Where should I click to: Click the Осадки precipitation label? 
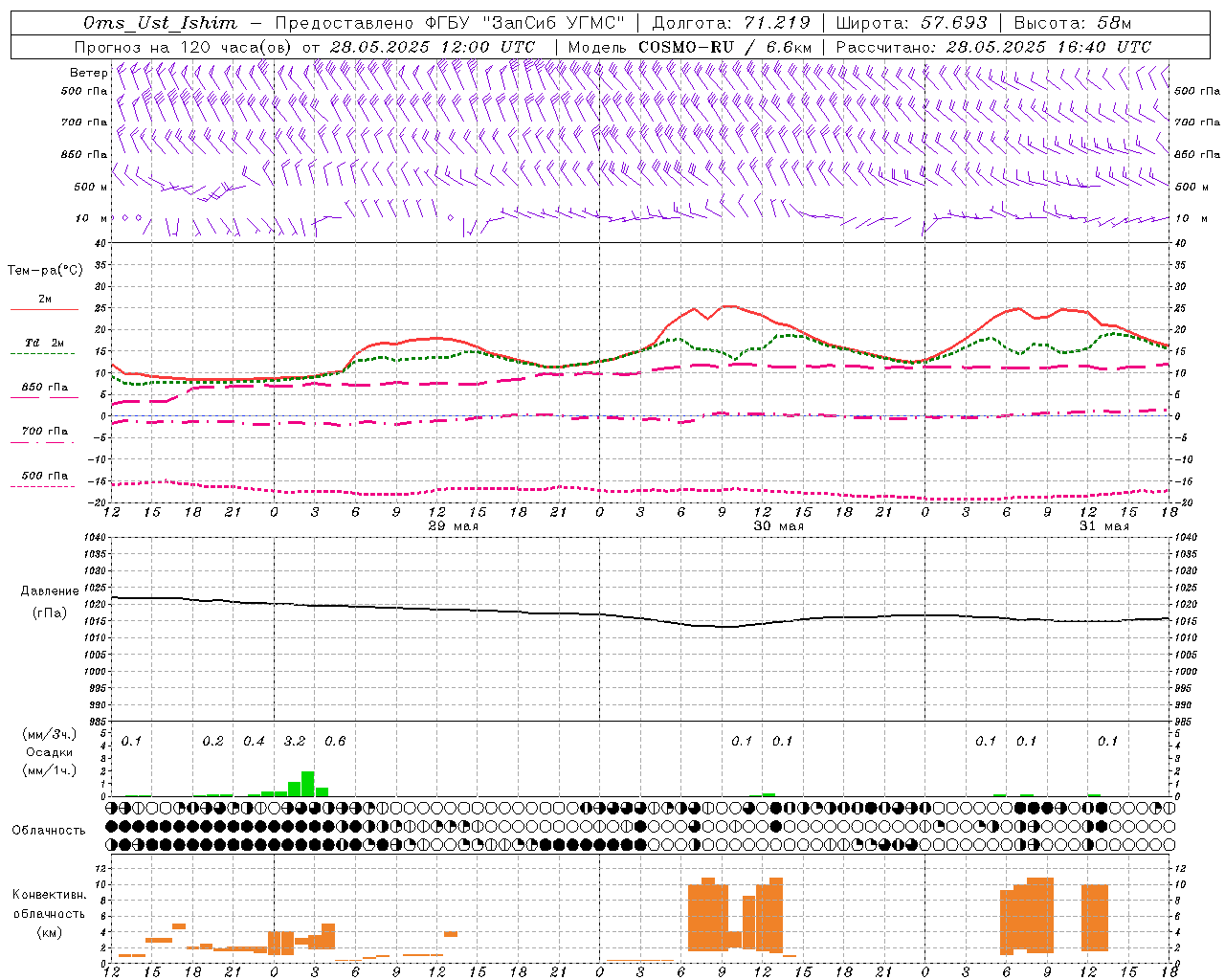click(x=50, y=752)
